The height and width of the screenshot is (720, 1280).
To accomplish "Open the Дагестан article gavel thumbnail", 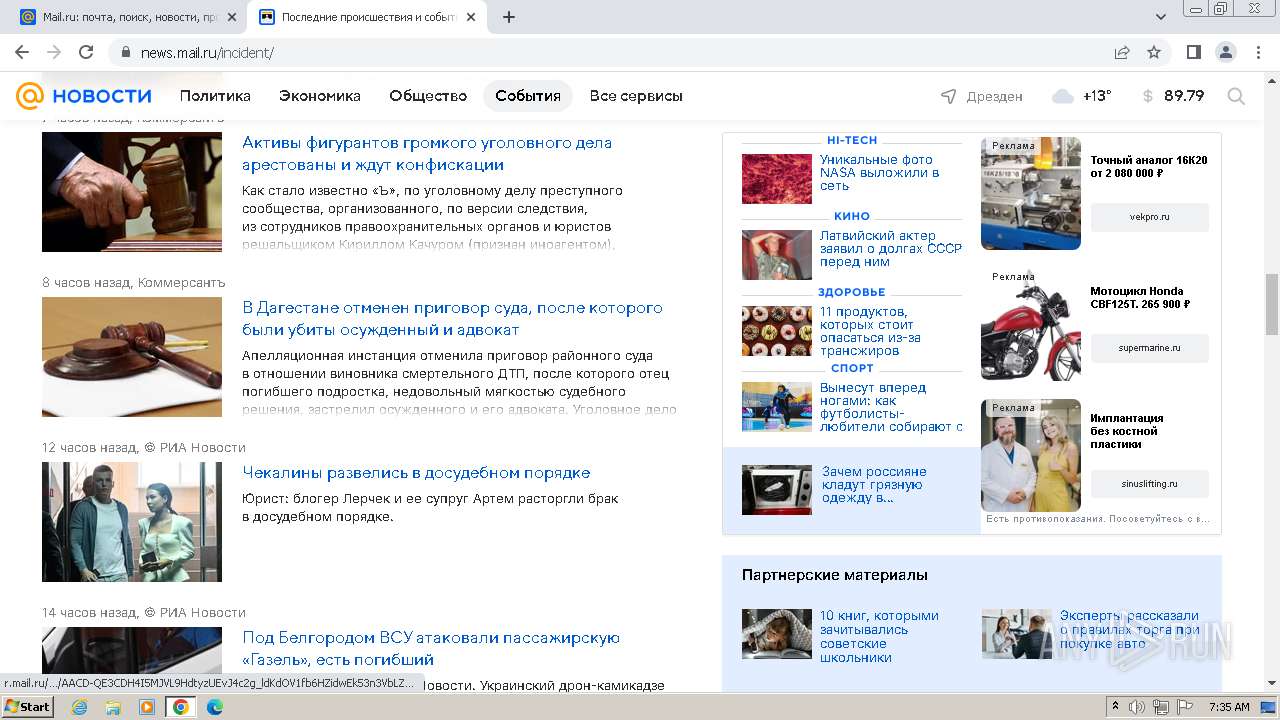I will pos(132,357).
